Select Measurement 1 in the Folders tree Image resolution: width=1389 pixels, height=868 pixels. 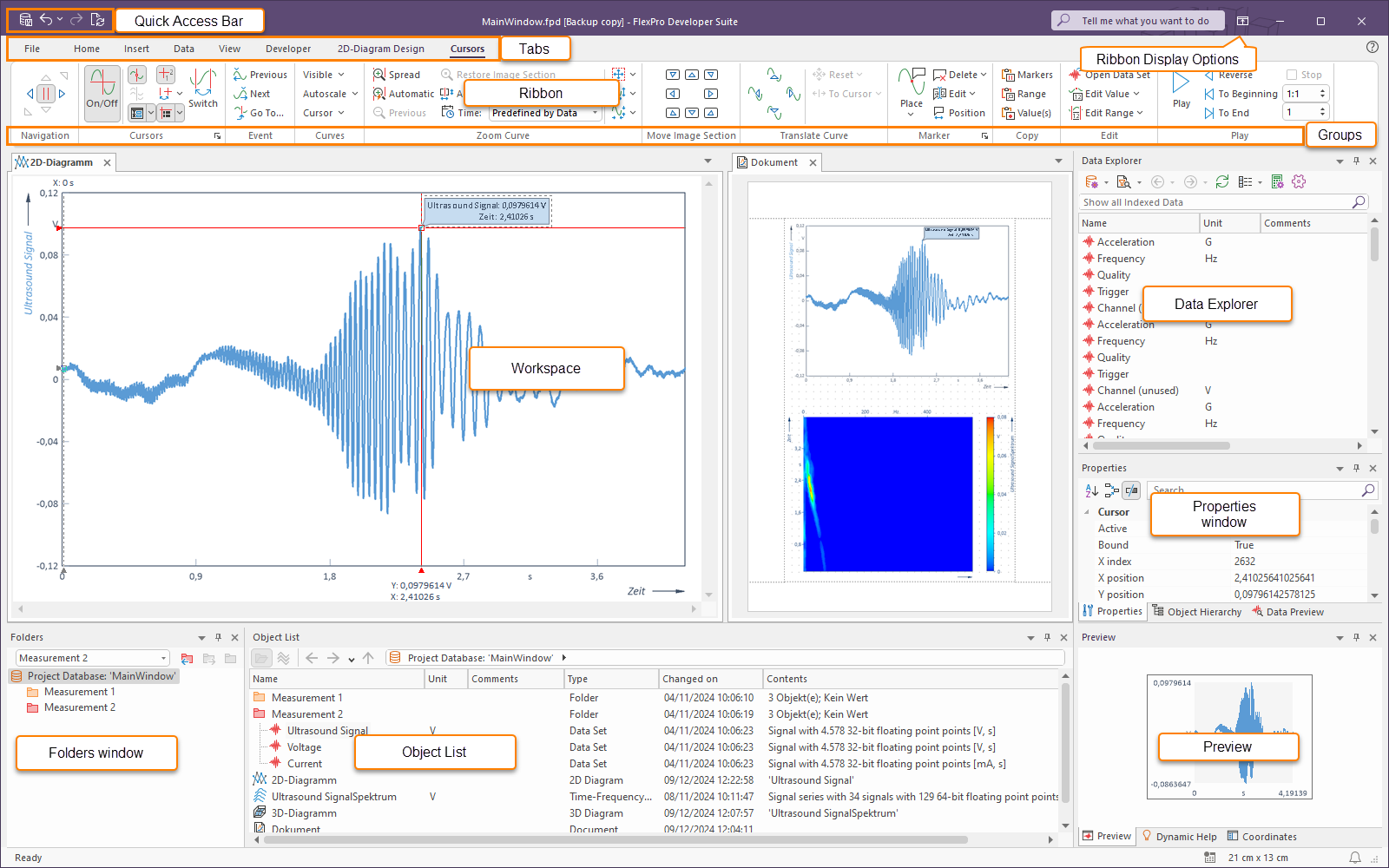pyautogui.click(x=79, y=692)
